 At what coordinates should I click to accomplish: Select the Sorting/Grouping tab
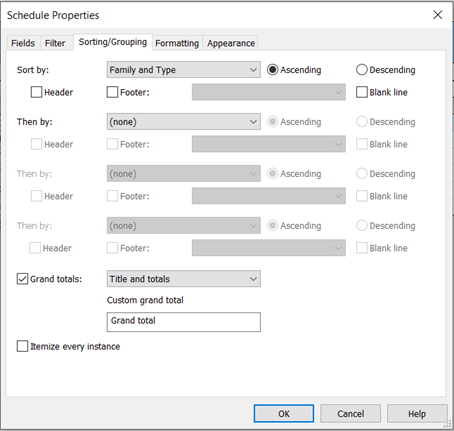[113, 42]
